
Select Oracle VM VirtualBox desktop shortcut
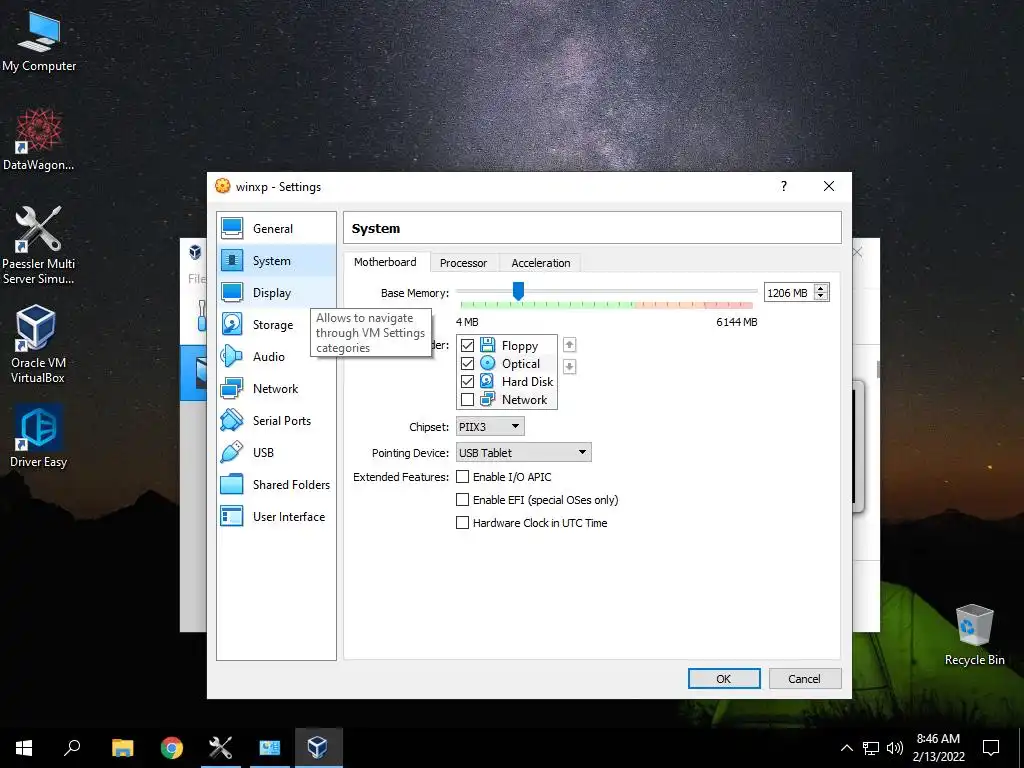coord(39,345)
